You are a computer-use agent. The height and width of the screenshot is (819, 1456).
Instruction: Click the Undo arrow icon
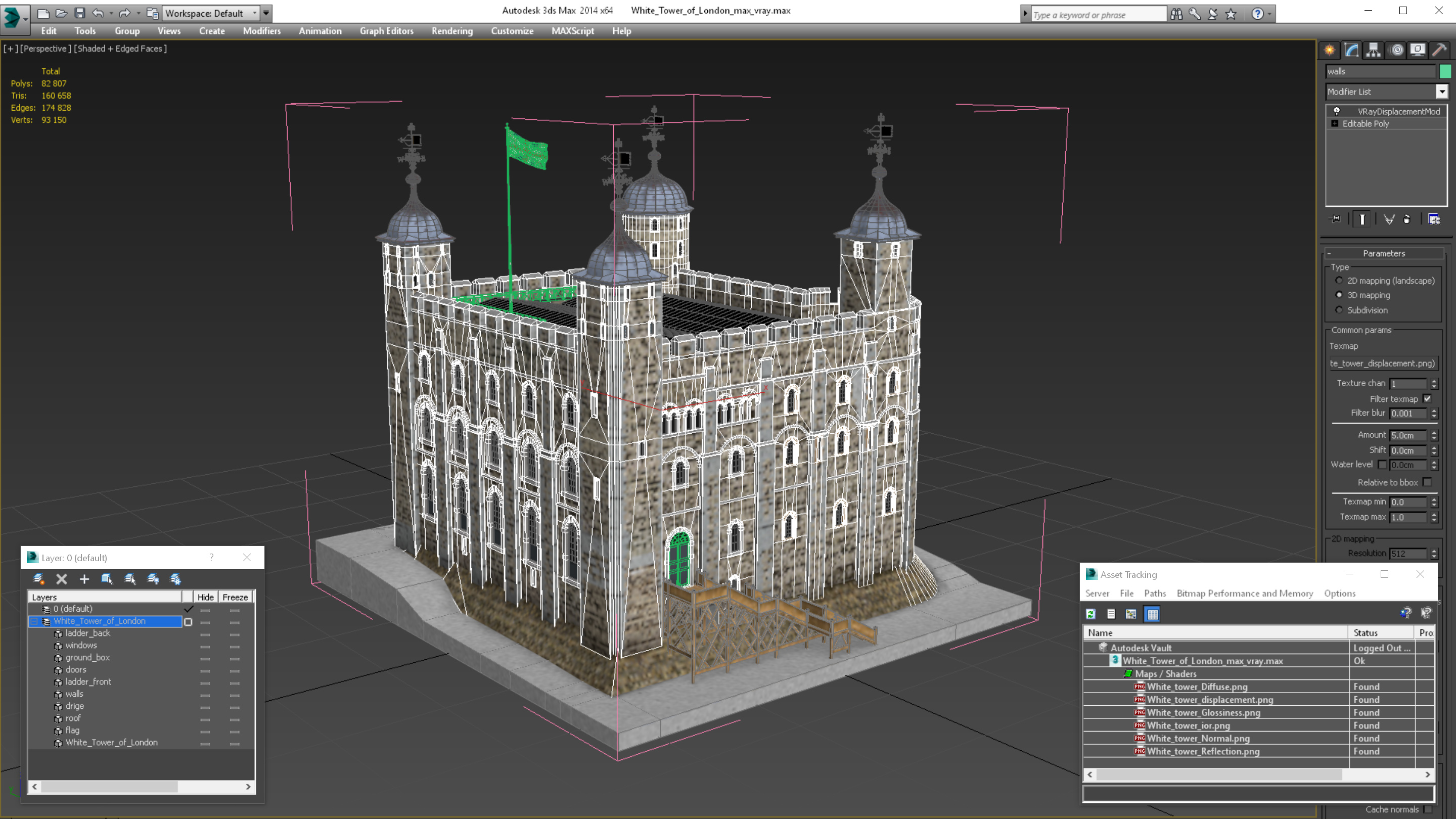coord(98,13)
